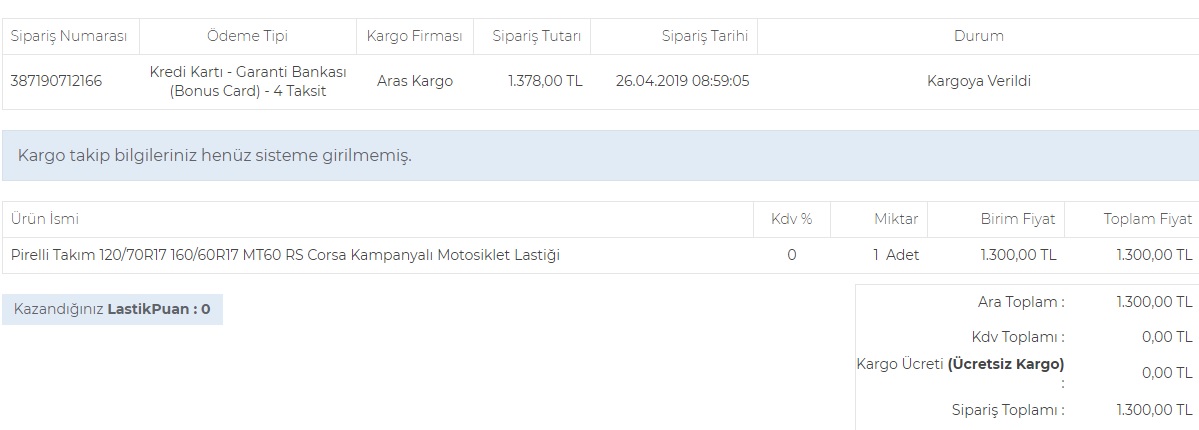Click the Birim Fiyat column header
This screenshot has width=1199, height=430.
pos(1018,219)
